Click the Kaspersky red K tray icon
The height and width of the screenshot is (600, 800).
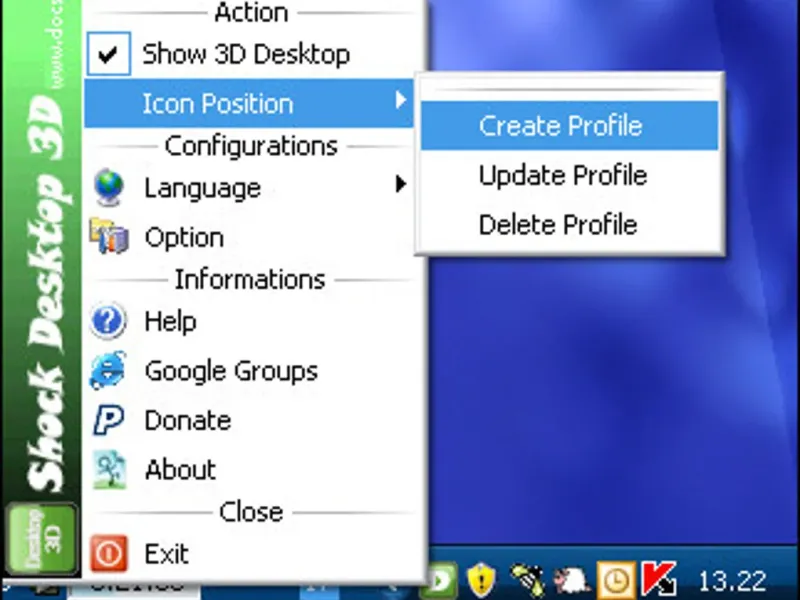(659, 580)
